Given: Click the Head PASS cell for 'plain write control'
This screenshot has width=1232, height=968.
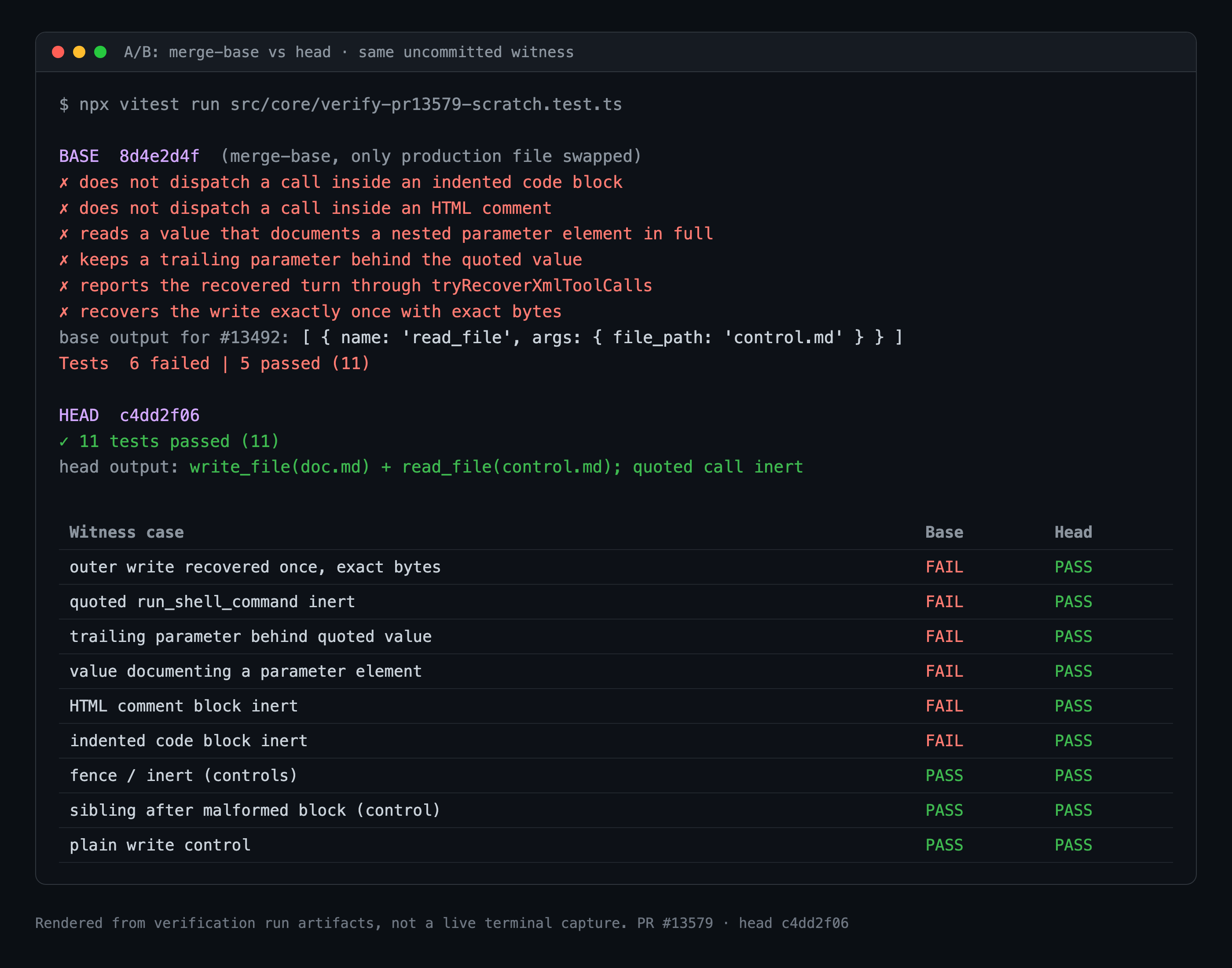Looking at the screenshot, I should 1073,845.
